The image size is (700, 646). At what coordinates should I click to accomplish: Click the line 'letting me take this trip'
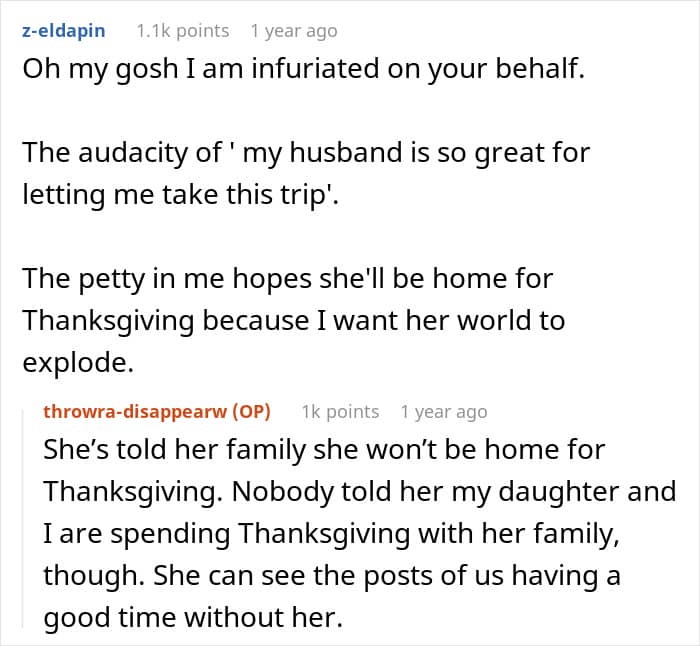181,195
